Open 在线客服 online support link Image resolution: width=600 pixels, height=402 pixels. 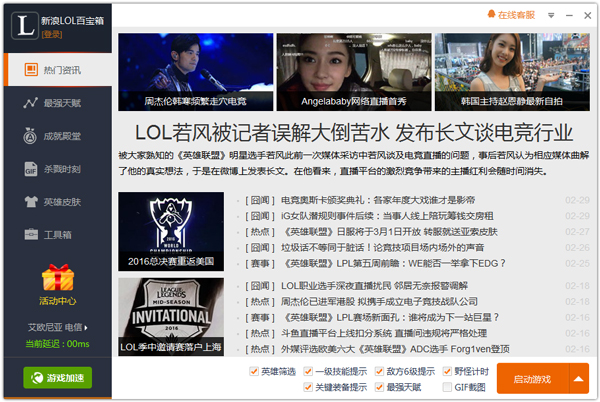[516, 15]
